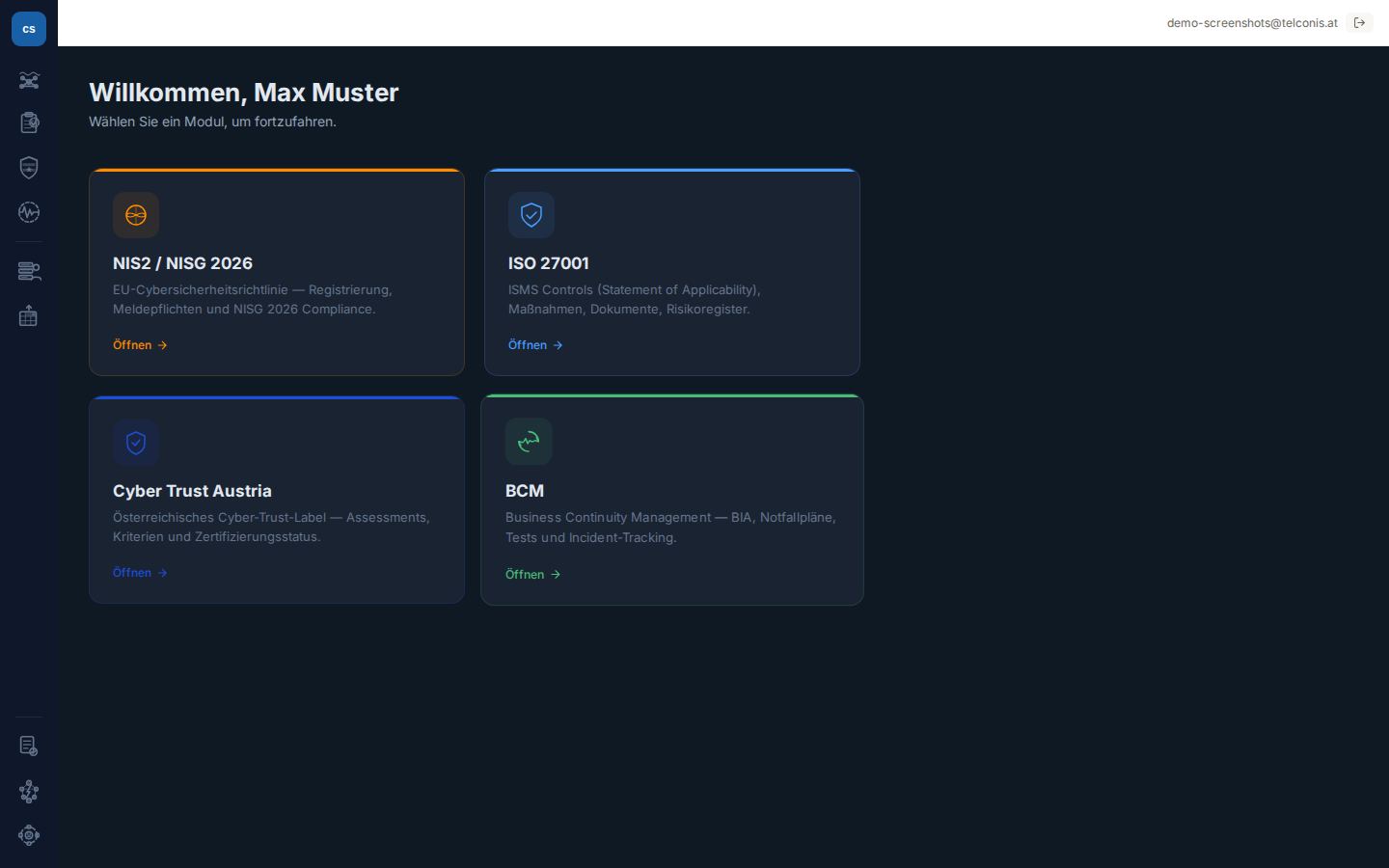Follow Öffnen link under Cyber Trust Austria
1389x868 pixels.
(141, 572)
